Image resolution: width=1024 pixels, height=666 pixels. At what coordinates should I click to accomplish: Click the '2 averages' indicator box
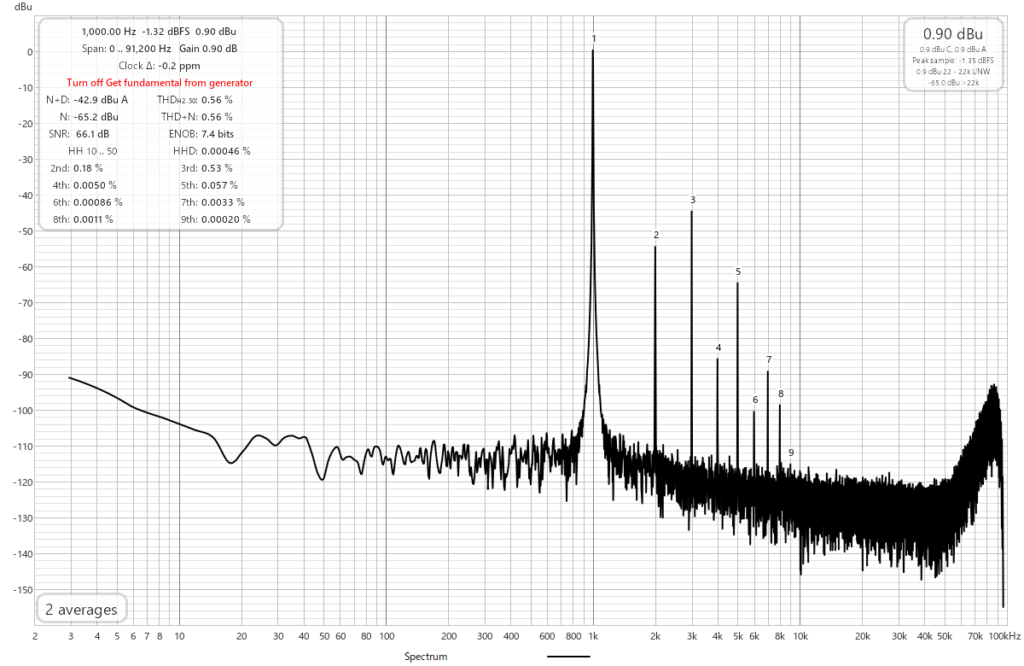coord(81,609)
